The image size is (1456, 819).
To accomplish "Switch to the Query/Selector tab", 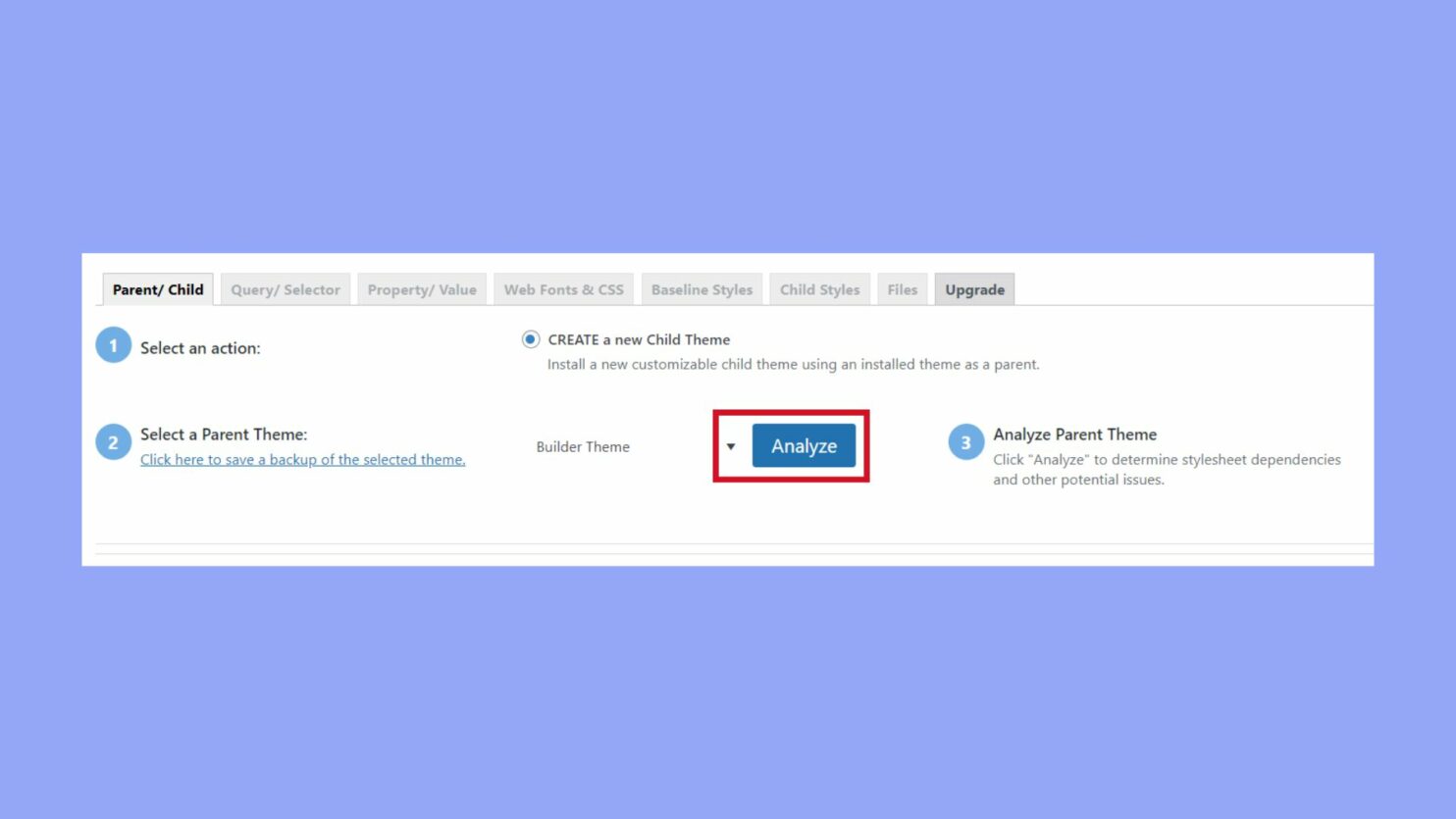I will 285,289.
